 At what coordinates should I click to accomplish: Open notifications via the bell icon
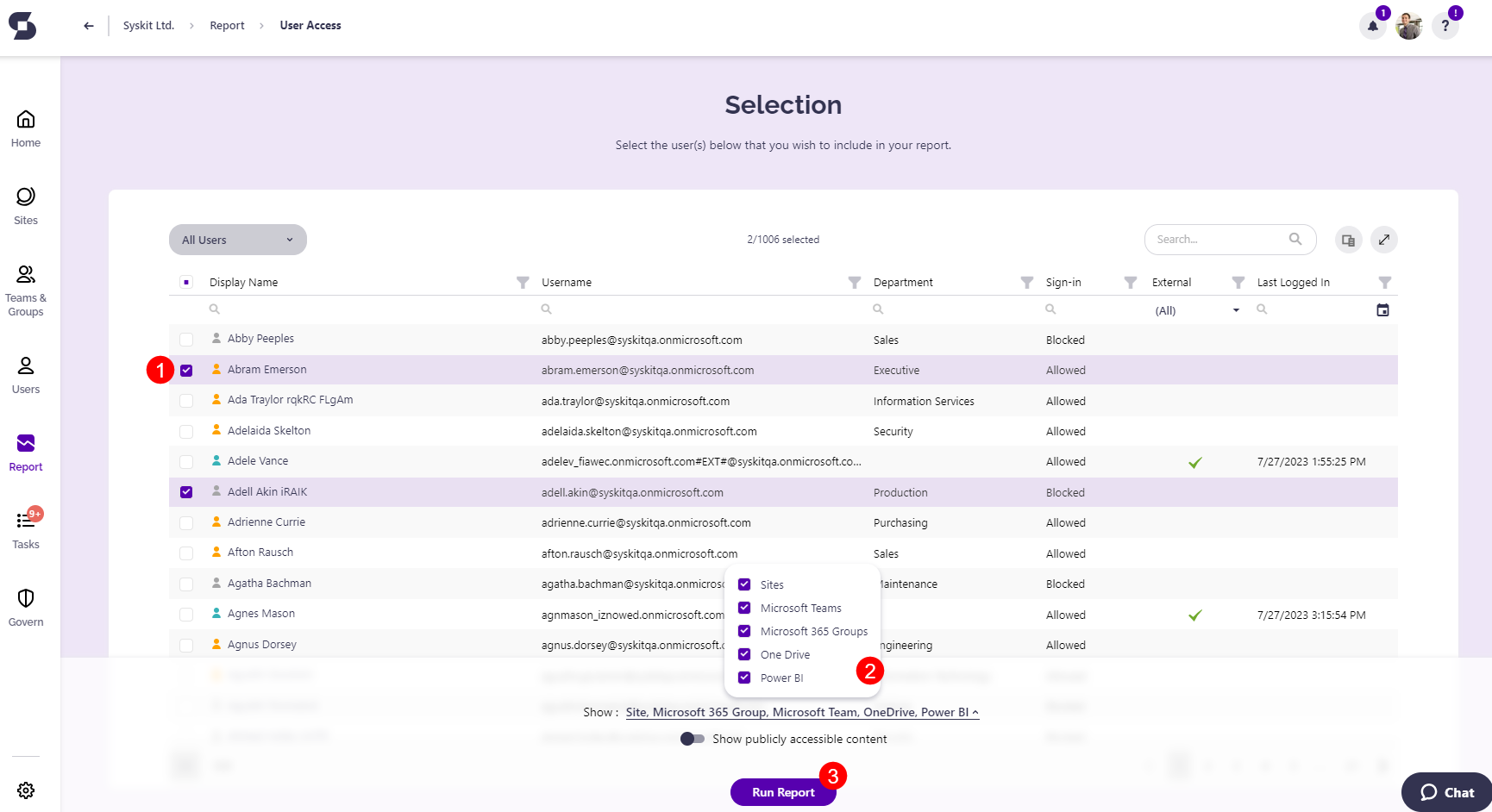1373,27
